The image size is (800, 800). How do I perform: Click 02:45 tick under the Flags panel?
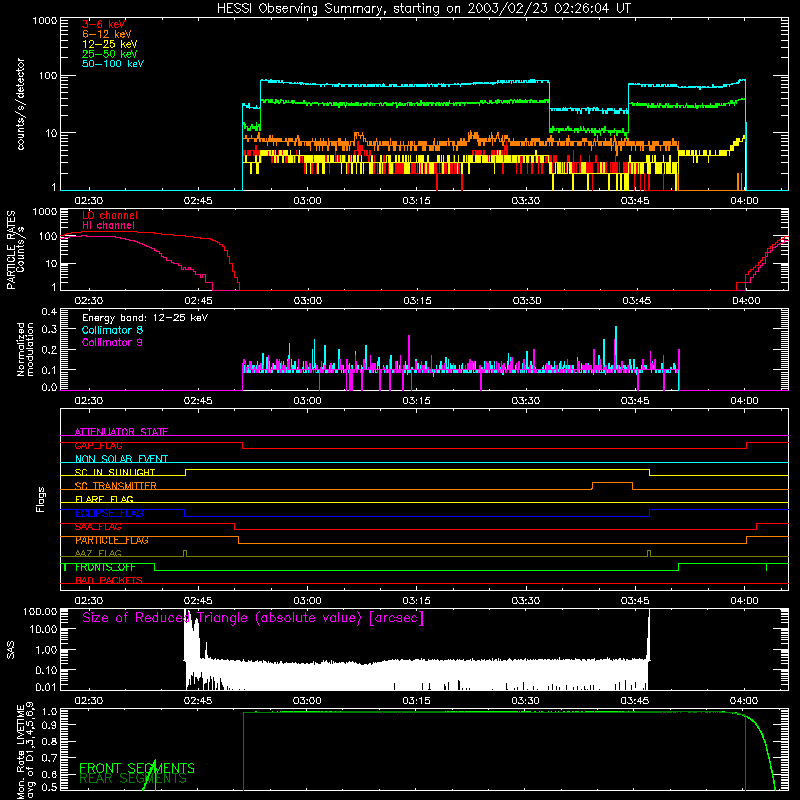click(198, 601)
